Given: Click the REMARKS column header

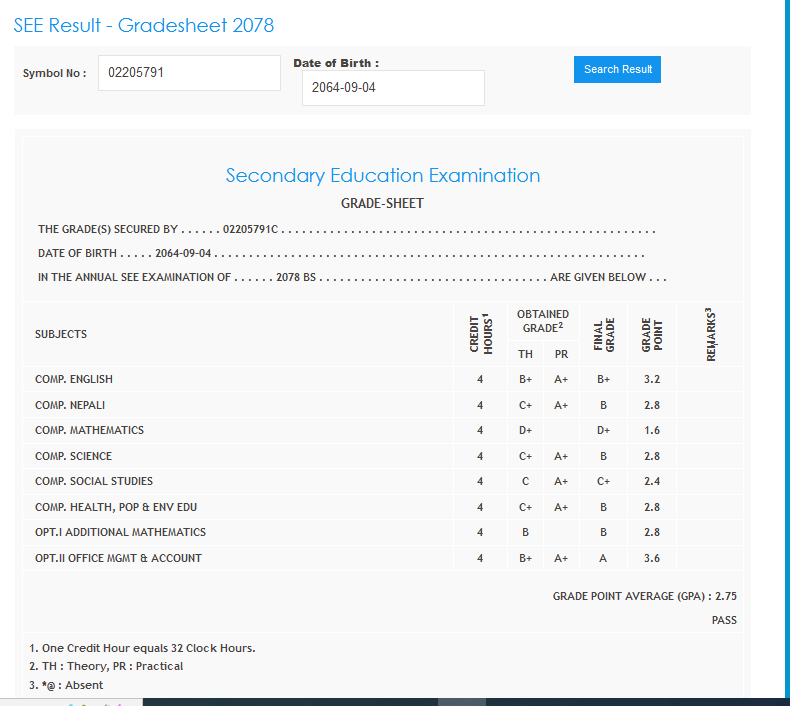Looking at the screenshot, I should (x=710, y=333).
